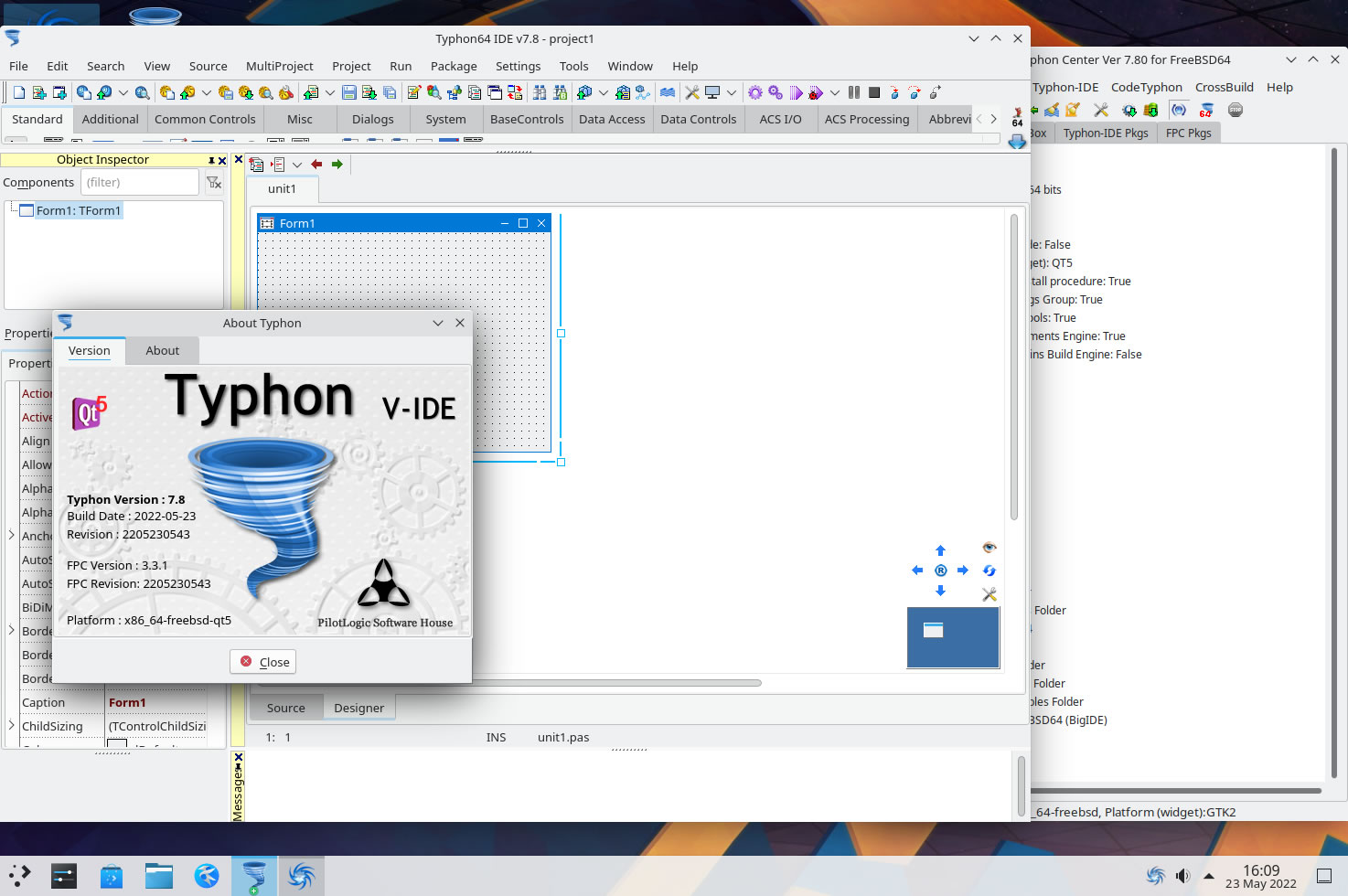Click the Close button in About Typhon

pyautogui.click(x=263, y=662)
